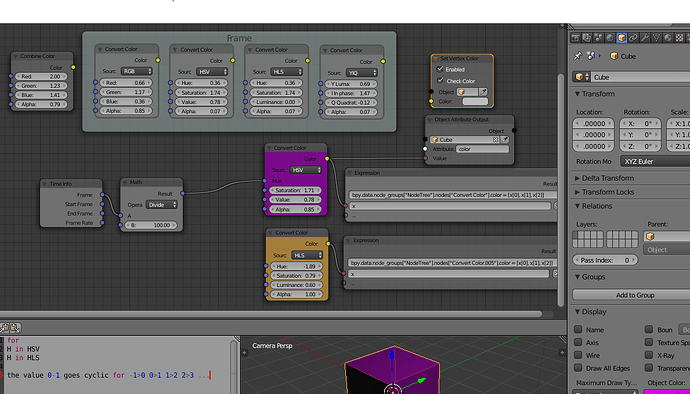Image resolution: width=690 pixels, height=394 pixels.
Task: Click the Attribute field containing 'color'
Action: [482, 149]
